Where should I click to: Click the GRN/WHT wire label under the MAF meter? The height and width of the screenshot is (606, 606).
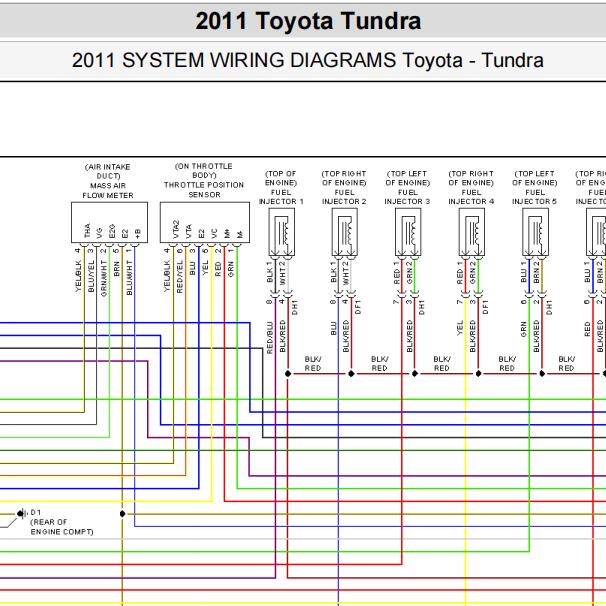[x=104, y=278]
